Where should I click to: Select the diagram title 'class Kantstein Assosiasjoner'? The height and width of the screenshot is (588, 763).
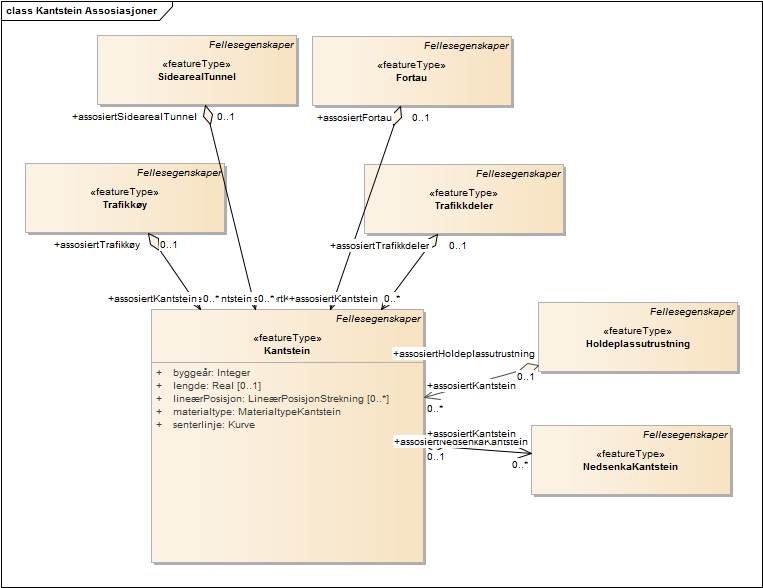80,9
